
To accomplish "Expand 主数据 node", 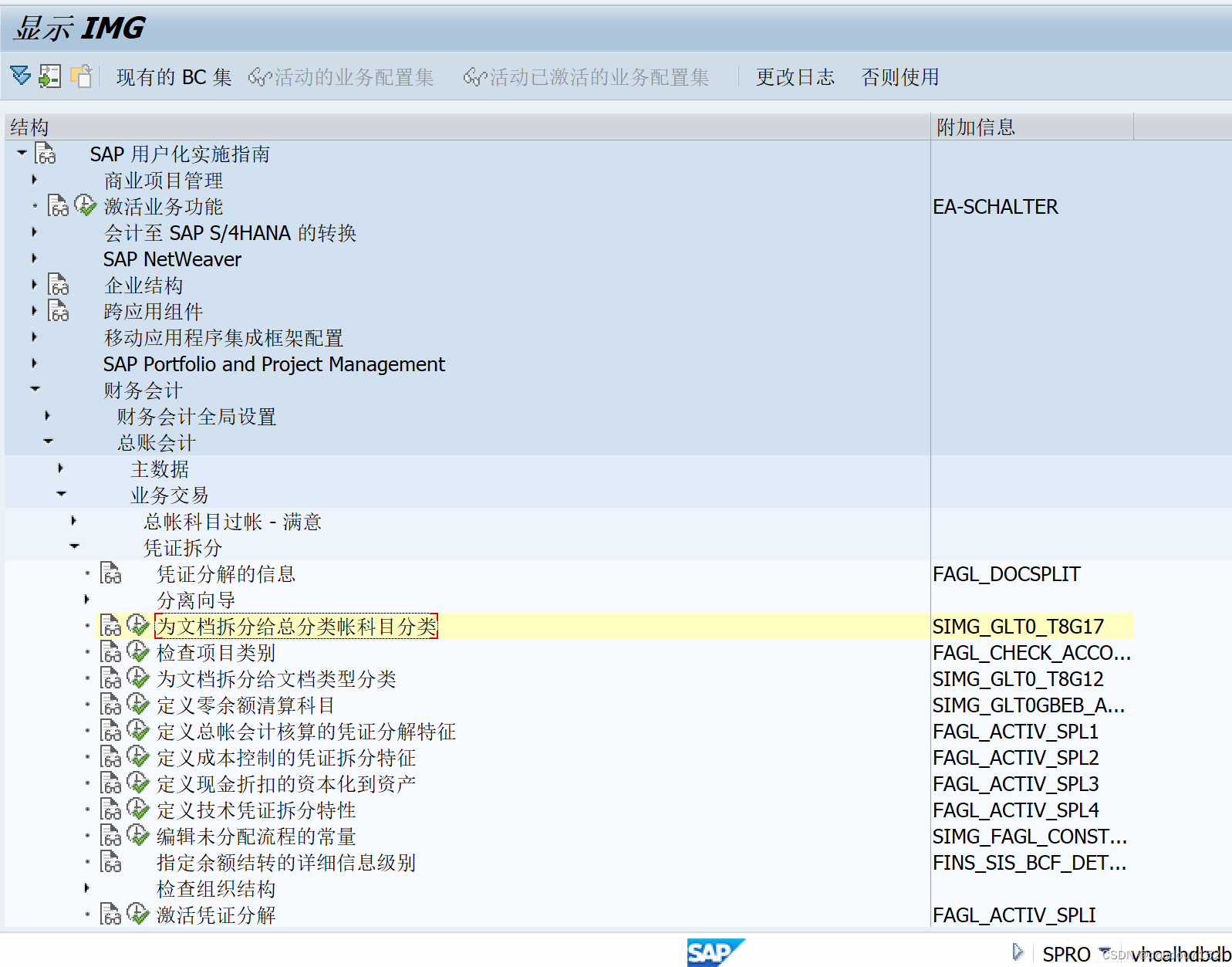I will (x=61, y=468).
